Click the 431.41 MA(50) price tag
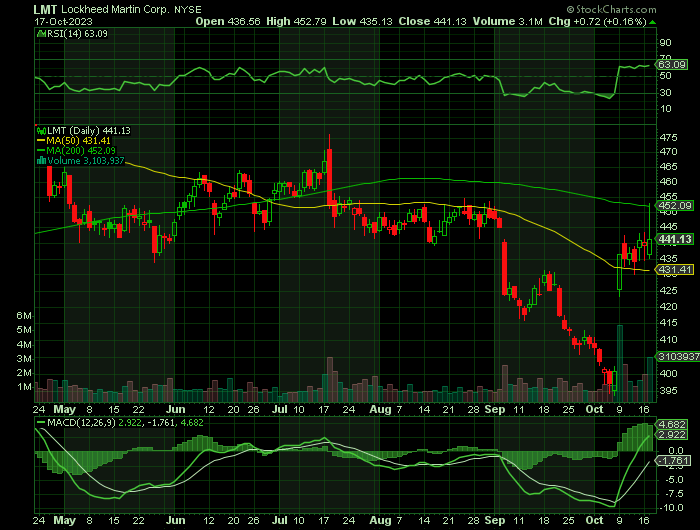 pyautogui.click(x=674, y=270)
